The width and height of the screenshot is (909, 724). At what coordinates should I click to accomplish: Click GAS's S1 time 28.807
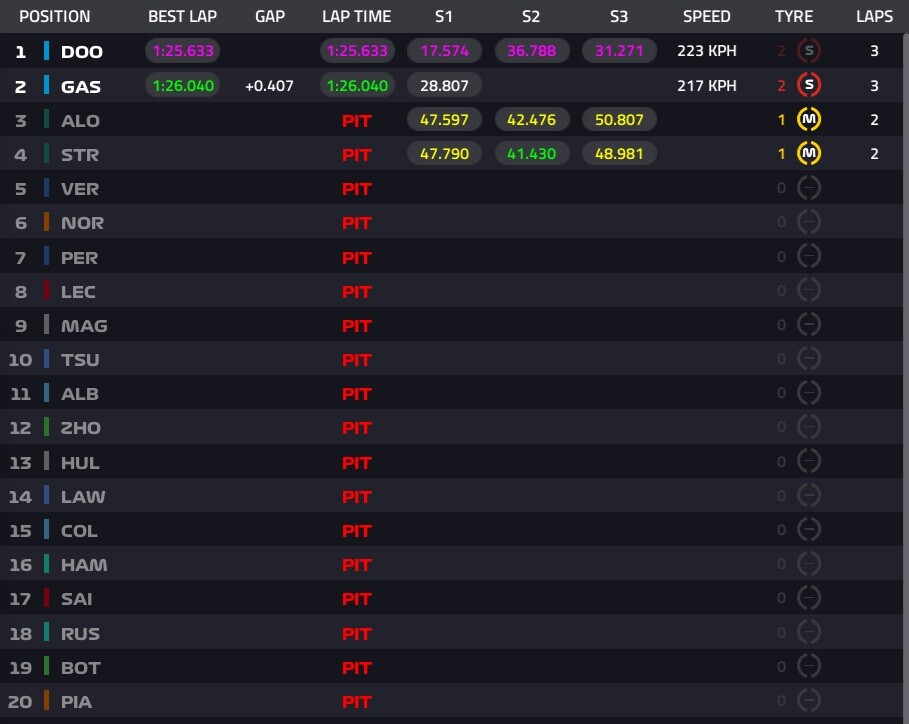tap(445, 85)
